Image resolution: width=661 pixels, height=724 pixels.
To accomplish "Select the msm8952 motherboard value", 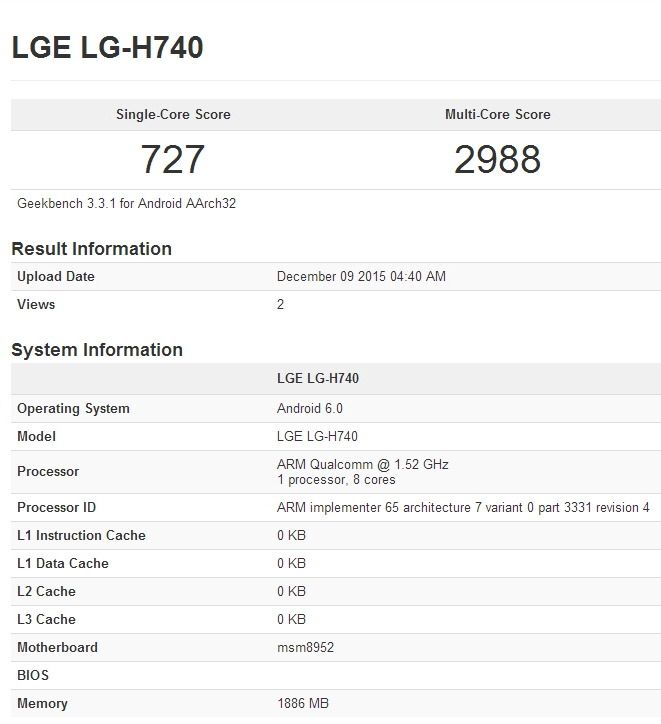I will tap(305, 647).
